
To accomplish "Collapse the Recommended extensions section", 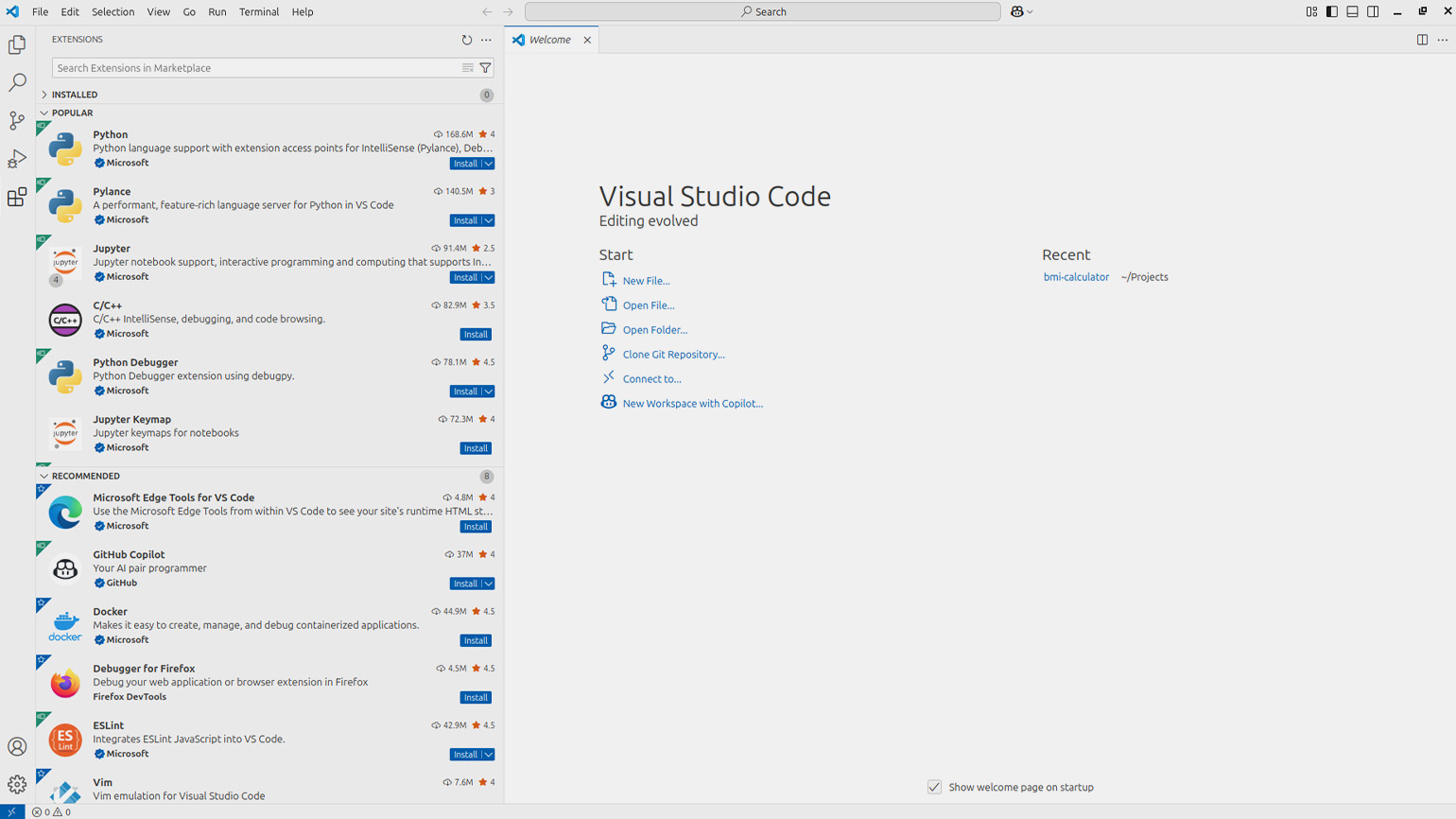I will [x=269, y=476].
